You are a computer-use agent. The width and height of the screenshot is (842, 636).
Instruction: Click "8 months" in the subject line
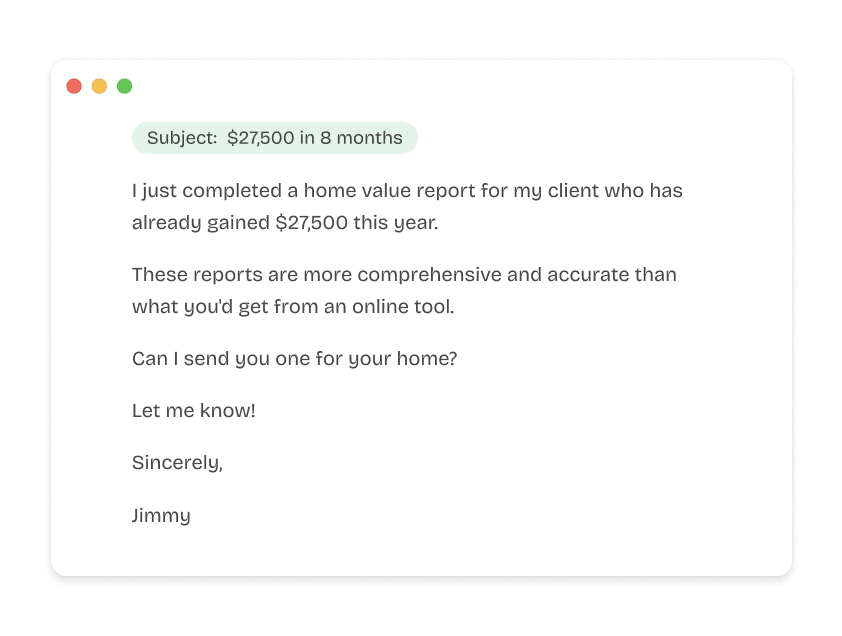(x=361, y=138)
